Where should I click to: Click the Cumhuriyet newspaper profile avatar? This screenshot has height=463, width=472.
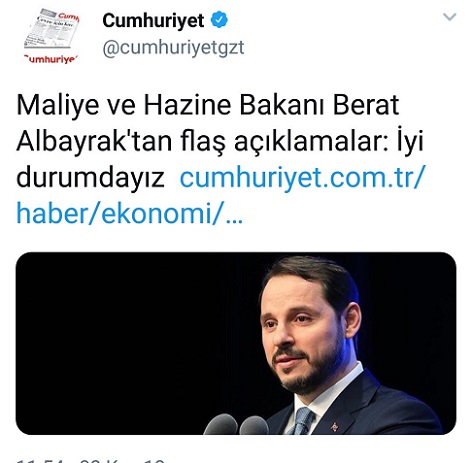(x=52, y=36)
